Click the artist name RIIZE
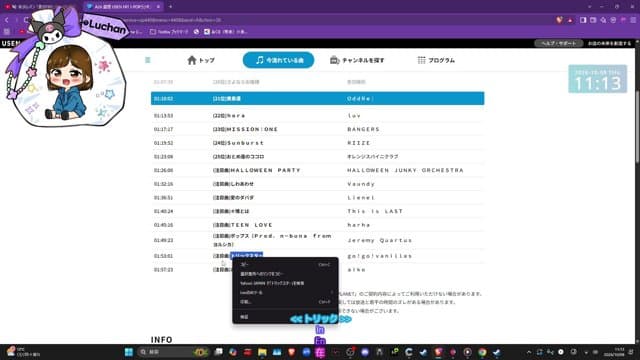640x360 pixels. coord(359,143)
